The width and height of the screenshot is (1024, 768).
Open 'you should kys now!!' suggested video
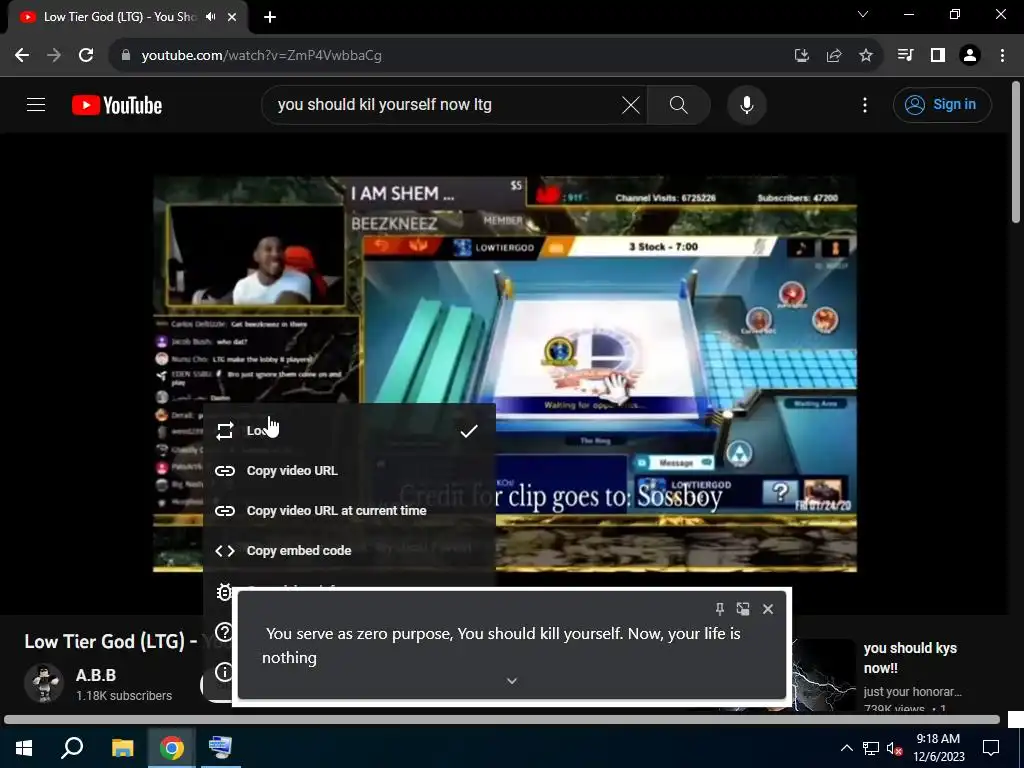click(910, 658)
